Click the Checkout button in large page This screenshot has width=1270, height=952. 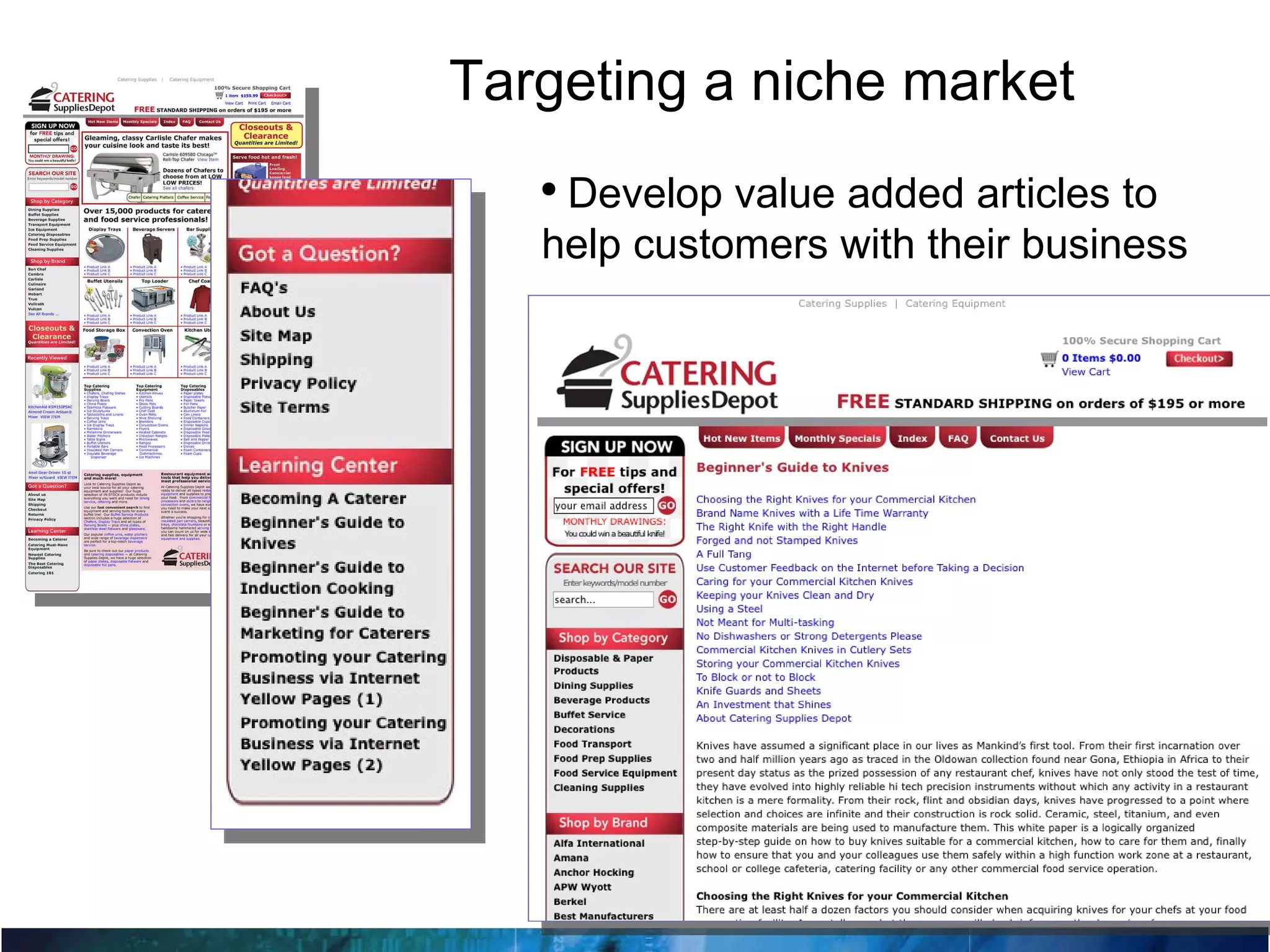(x=1199, y=359)
